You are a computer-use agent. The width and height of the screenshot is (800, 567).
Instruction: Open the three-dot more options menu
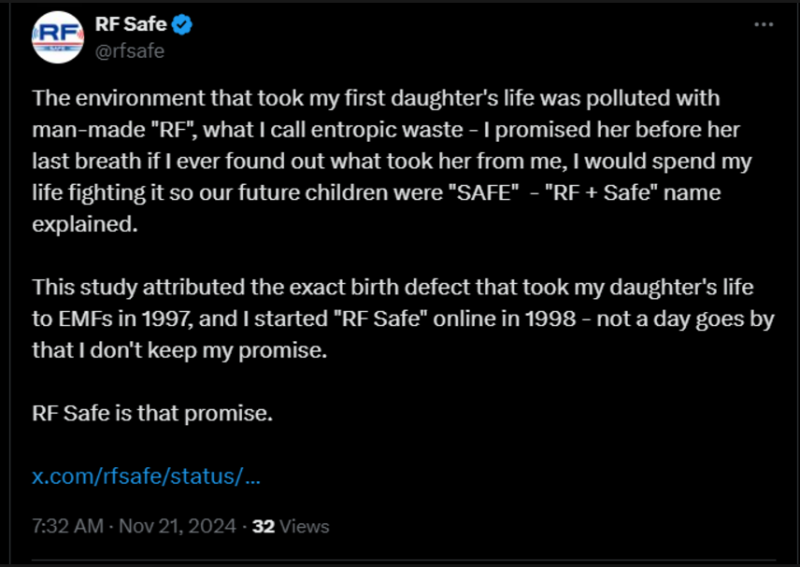[764, 26]
